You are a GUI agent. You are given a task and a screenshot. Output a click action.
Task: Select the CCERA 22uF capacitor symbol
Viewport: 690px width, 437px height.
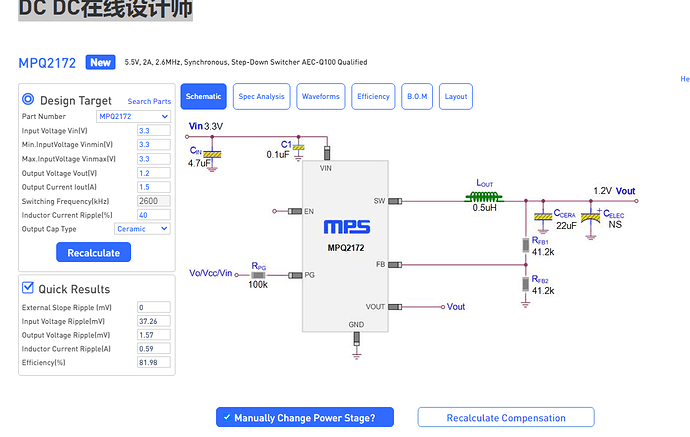(543, 217)
